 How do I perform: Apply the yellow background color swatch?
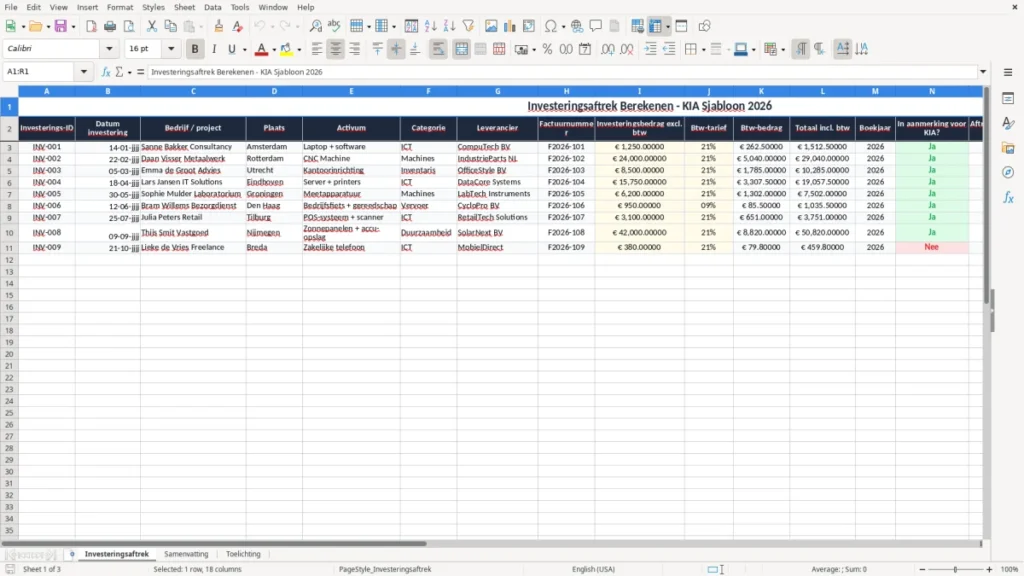[x=286, y=49]
